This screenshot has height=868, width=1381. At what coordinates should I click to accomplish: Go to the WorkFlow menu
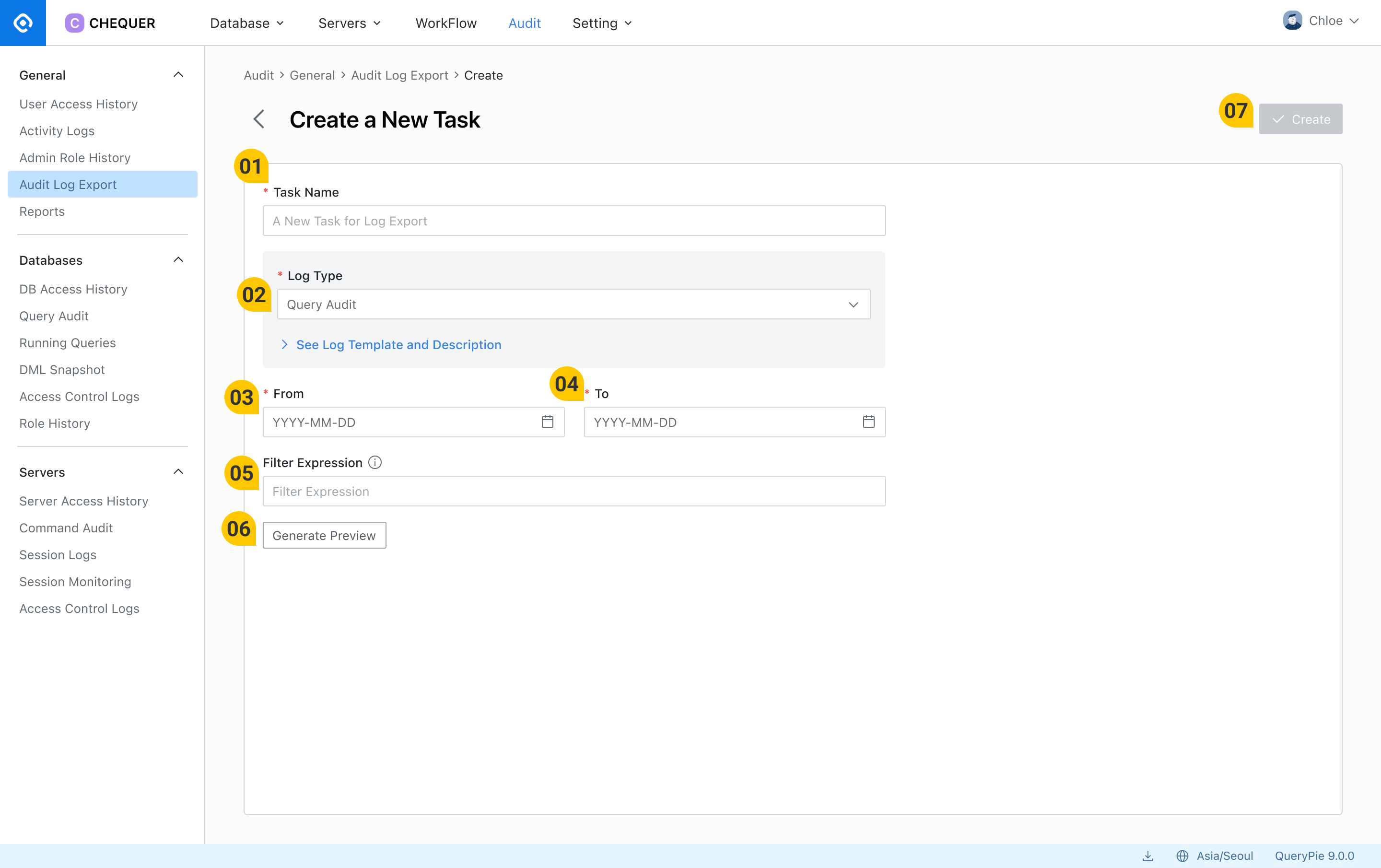(x=445, y=23)
